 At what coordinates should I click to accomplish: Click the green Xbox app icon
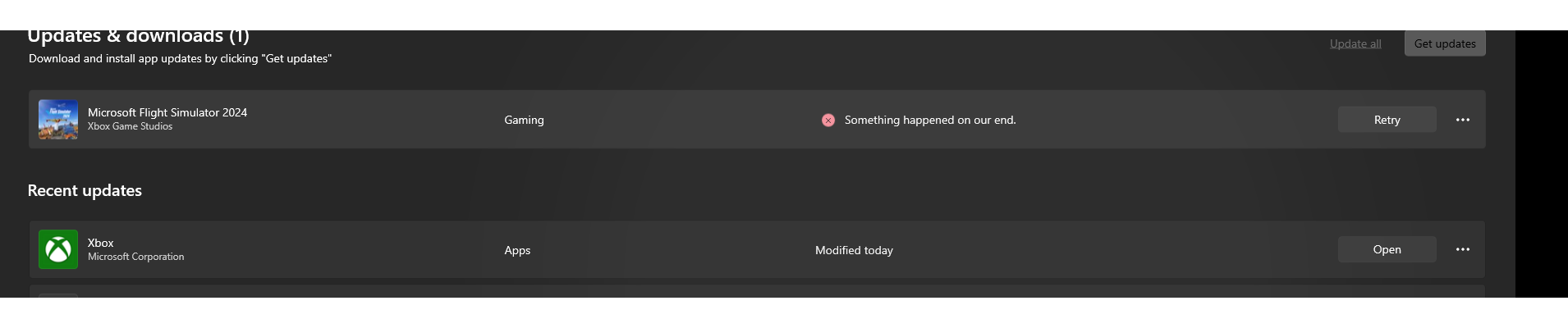[x=58, y=249]
